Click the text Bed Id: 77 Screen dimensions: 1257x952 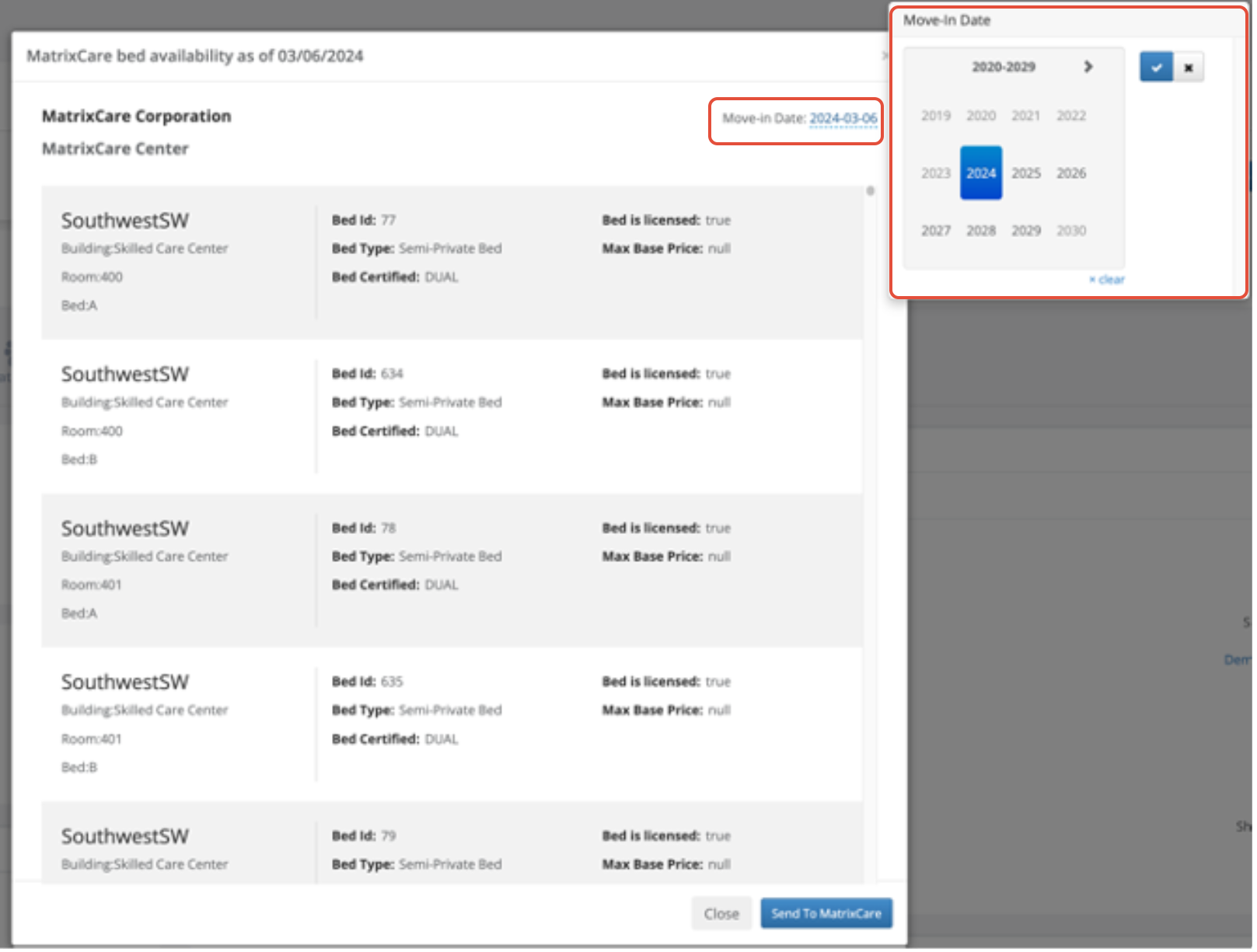365,221
